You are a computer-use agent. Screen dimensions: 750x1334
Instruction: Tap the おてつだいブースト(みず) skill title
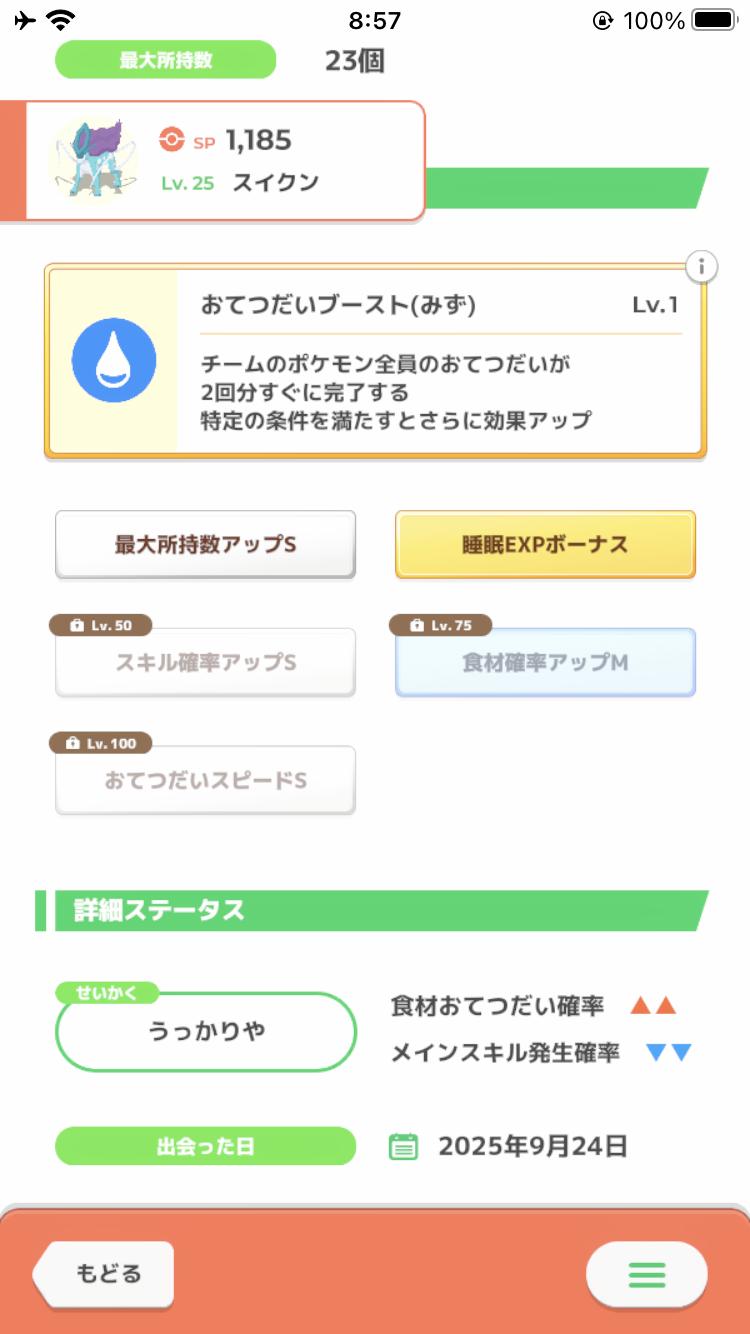[x=338, y=305]
